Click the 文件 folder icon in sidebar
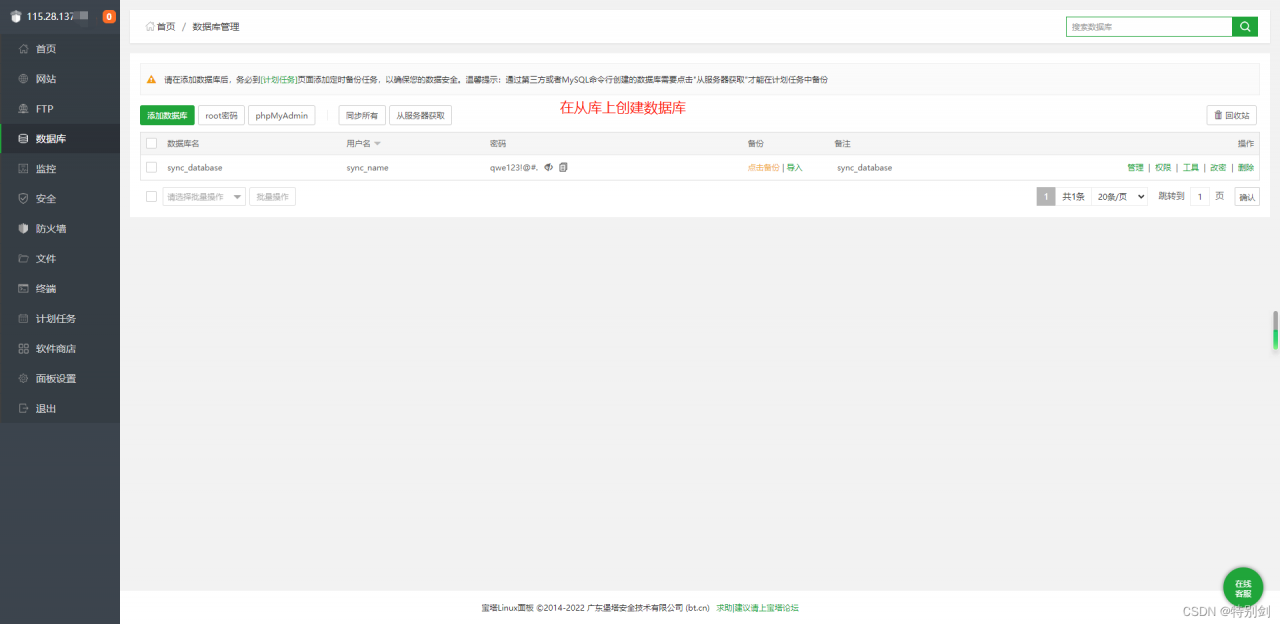Image resolution: width=1280 pixels, height=624 pixels. click(x=23, y=259)
